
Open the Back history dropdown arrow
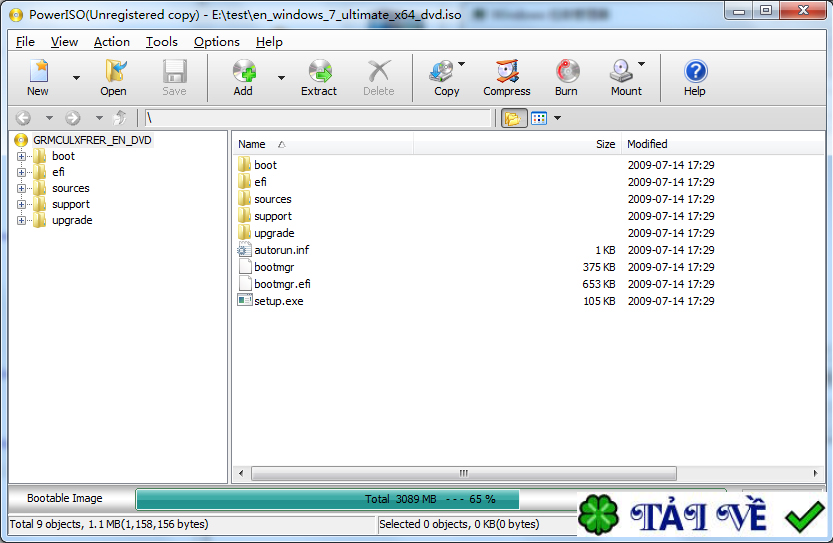(x=49, y=118)
